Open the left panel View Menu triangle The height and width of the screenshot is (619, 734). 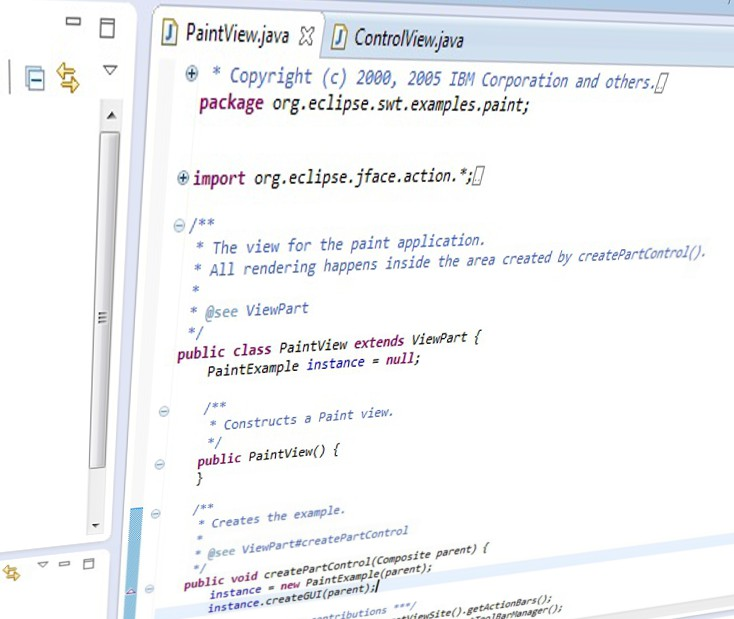coord(110,70)
